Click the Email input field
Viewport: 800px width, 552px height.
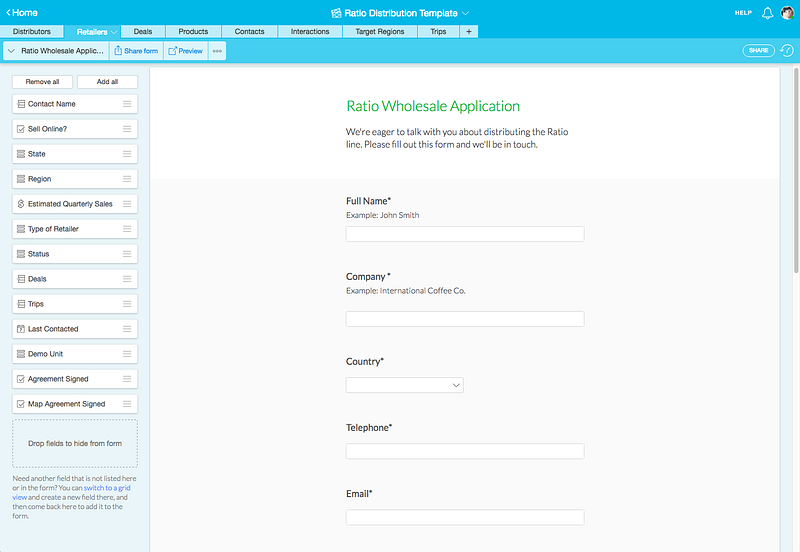coord(465,517)
